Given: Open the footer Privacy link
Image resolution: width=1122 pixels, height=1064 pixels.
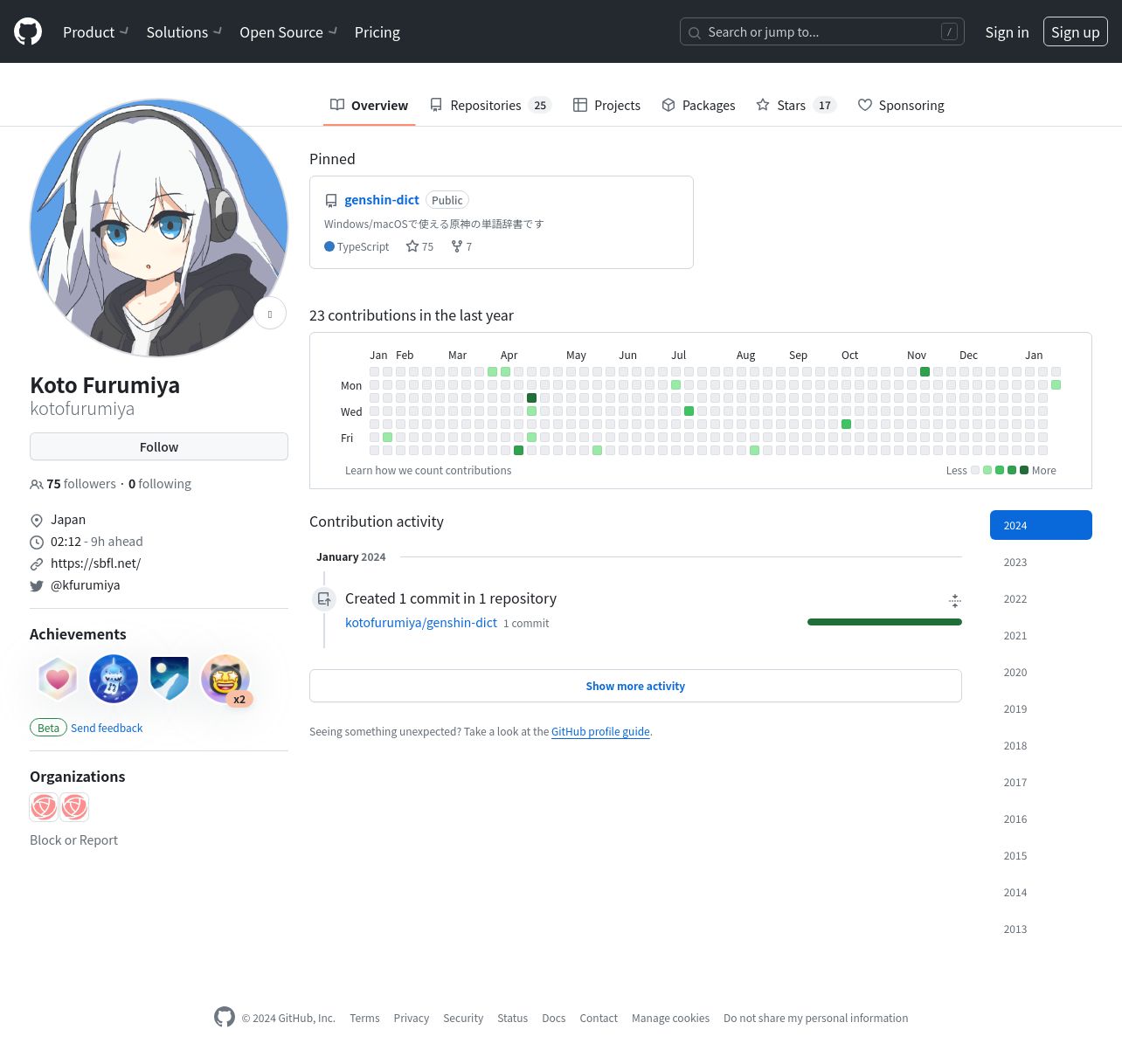Looking at the screenshot, I should click(411, 1019).
